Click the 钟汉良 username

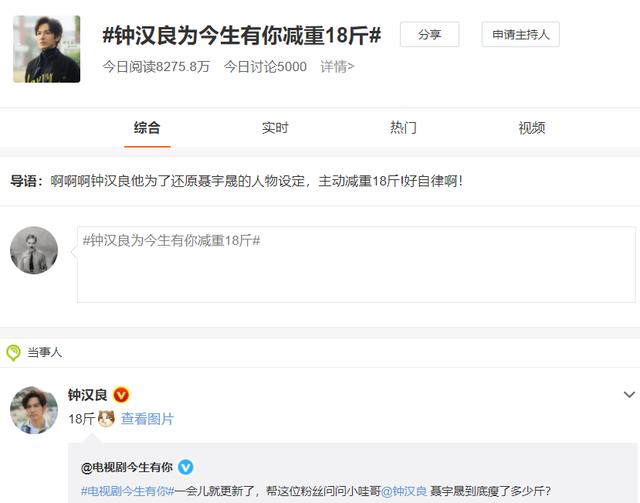[87, 395]
